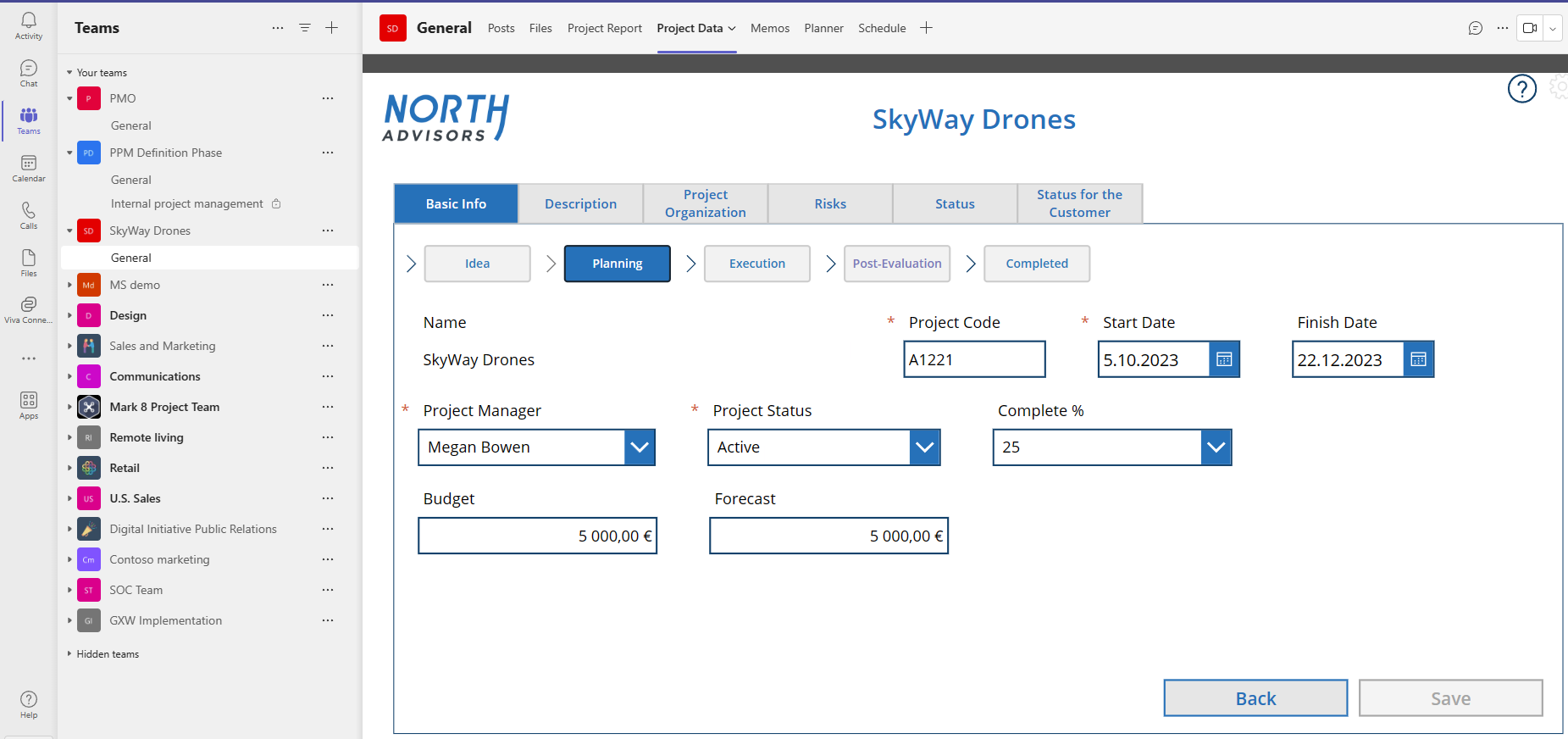Open more options for SOC Team

point(328,590)
